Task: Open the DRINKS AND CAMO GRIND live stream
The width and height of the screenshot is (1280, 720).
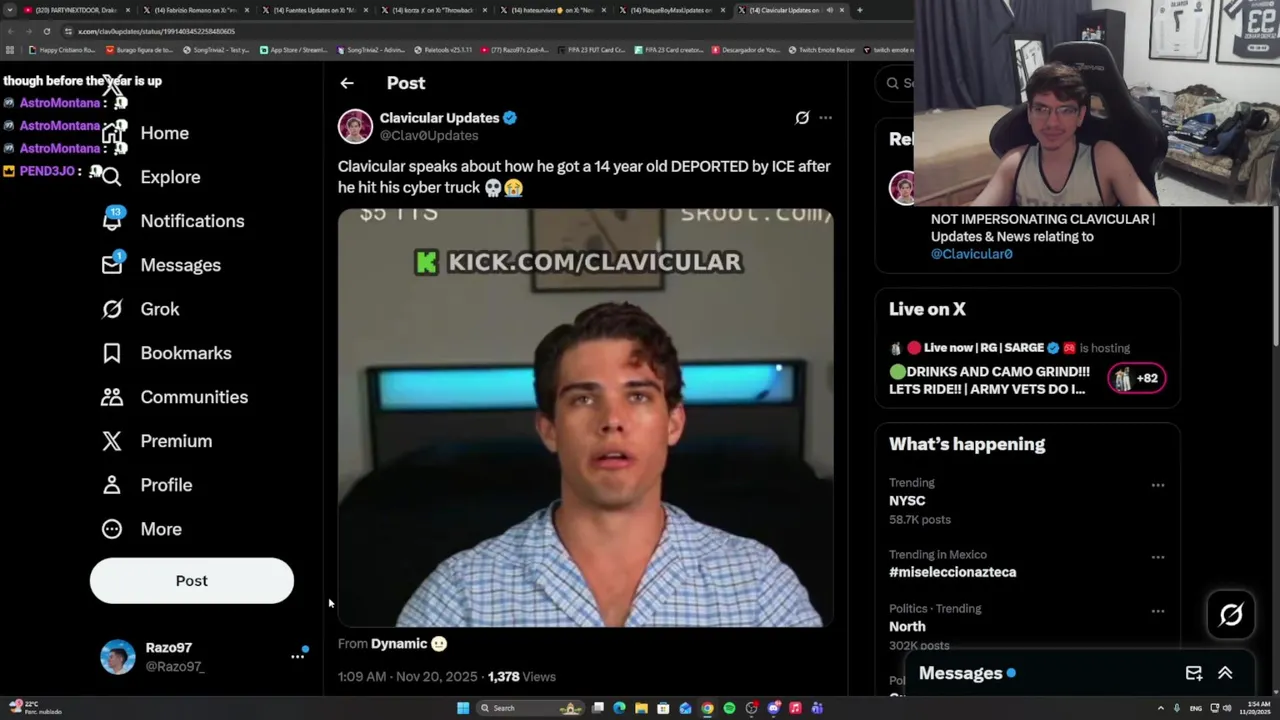Action: [989, 380]
